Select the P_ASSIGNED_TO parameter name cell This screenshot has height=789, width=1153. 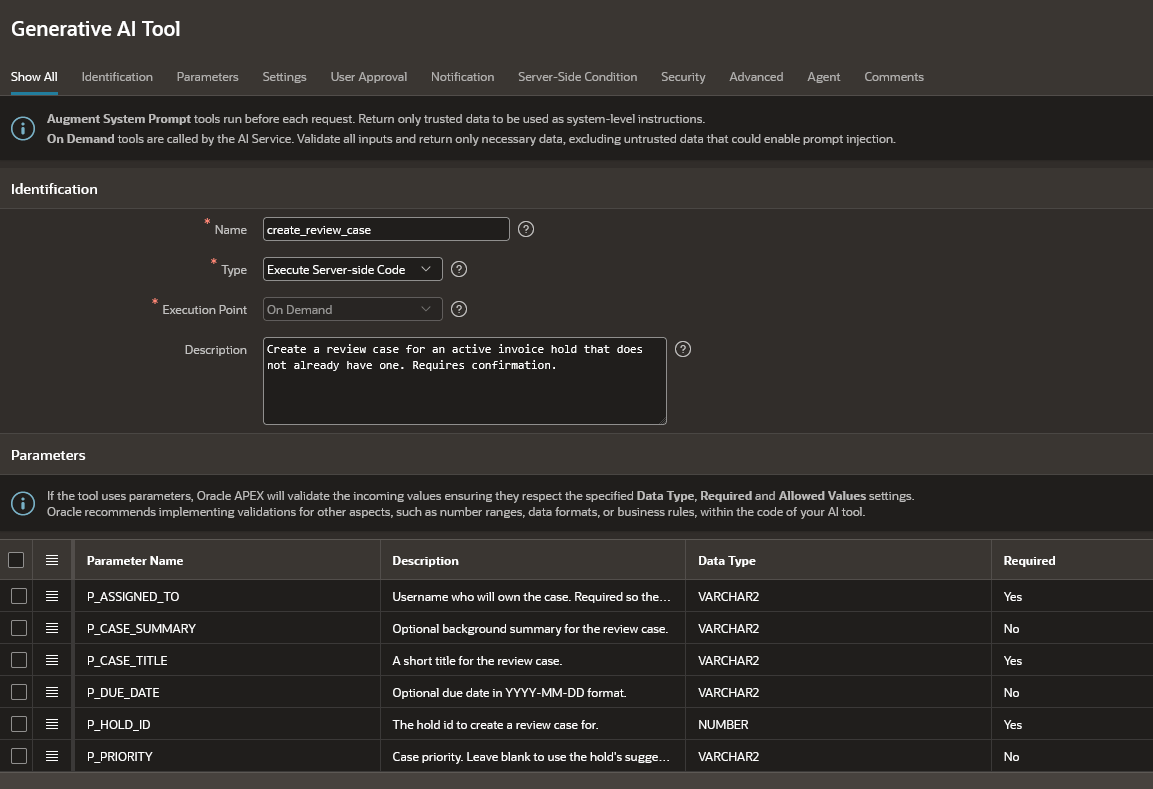[x=226, y=596]
